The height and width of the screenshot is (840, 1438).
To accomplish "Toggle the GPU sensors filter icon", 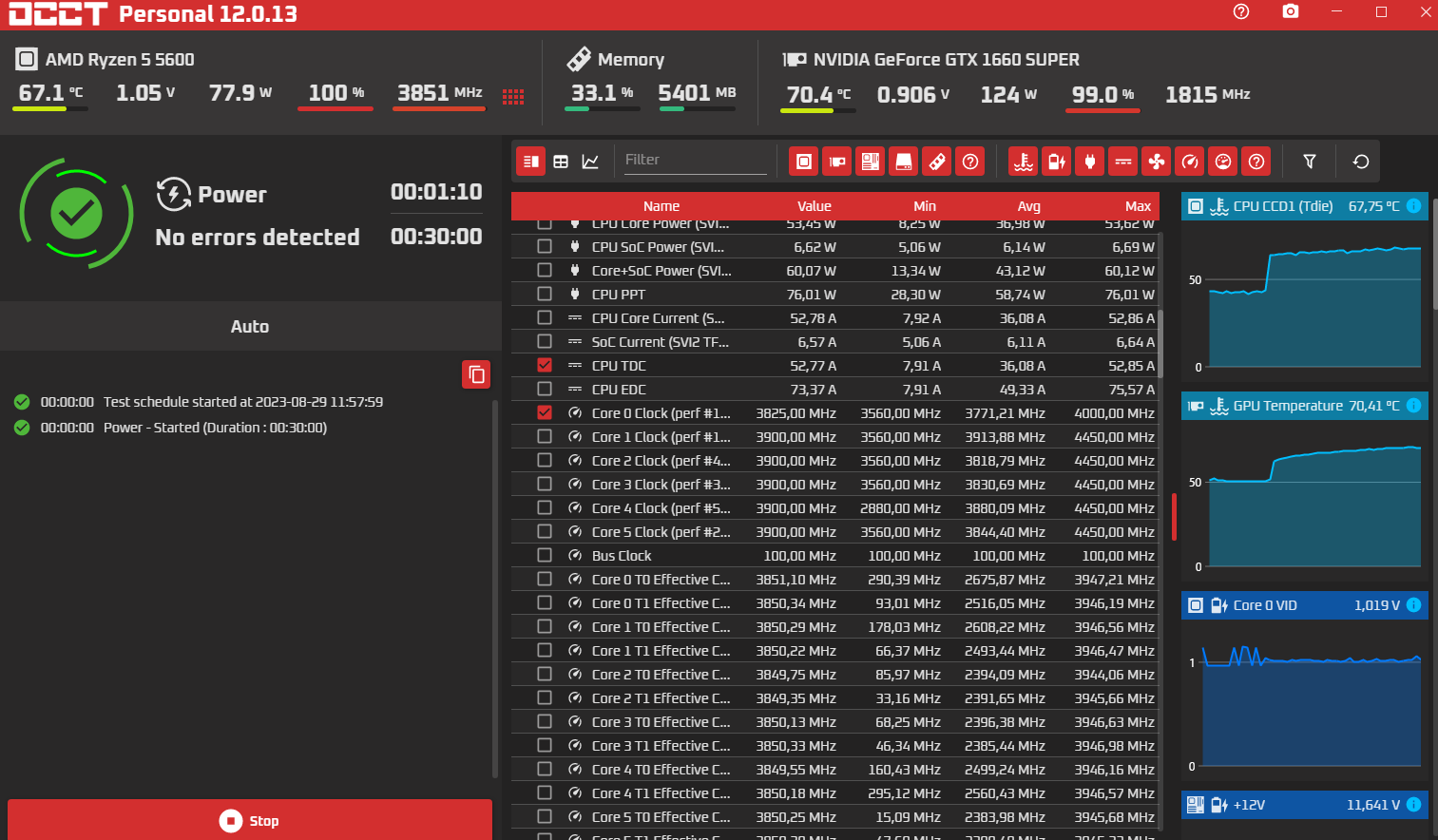I will (x=837, y=162).
